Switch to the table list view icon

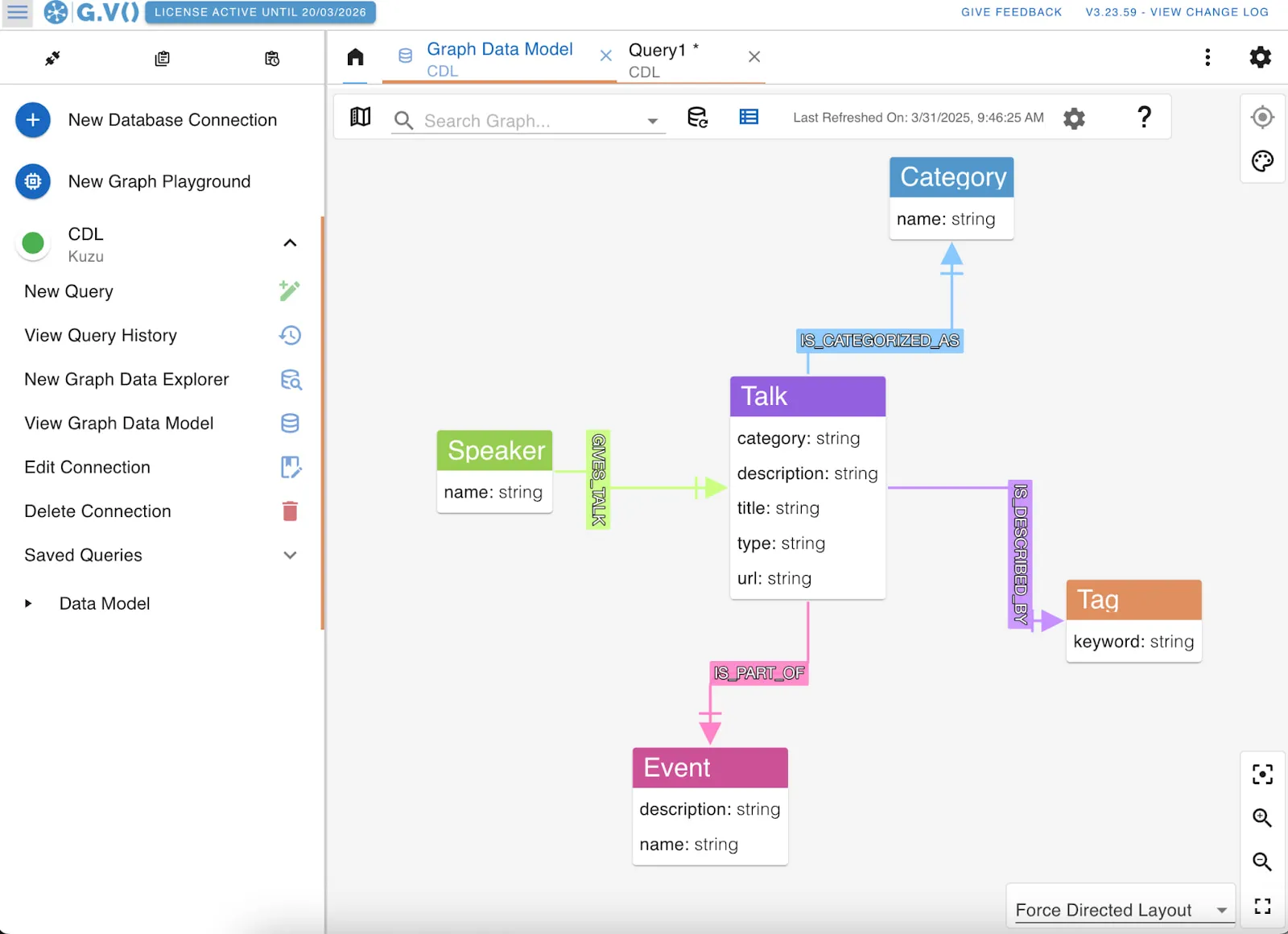click(749, 118)
